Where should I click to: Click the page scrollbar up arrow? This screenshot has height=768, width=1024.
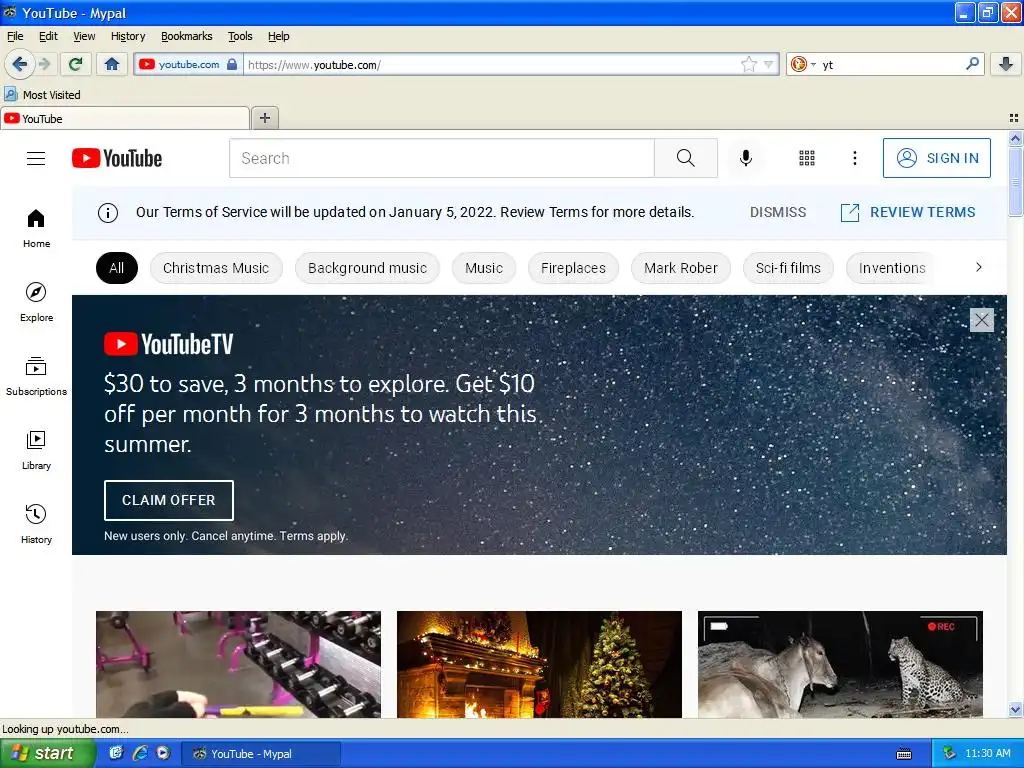point(1015,138)
